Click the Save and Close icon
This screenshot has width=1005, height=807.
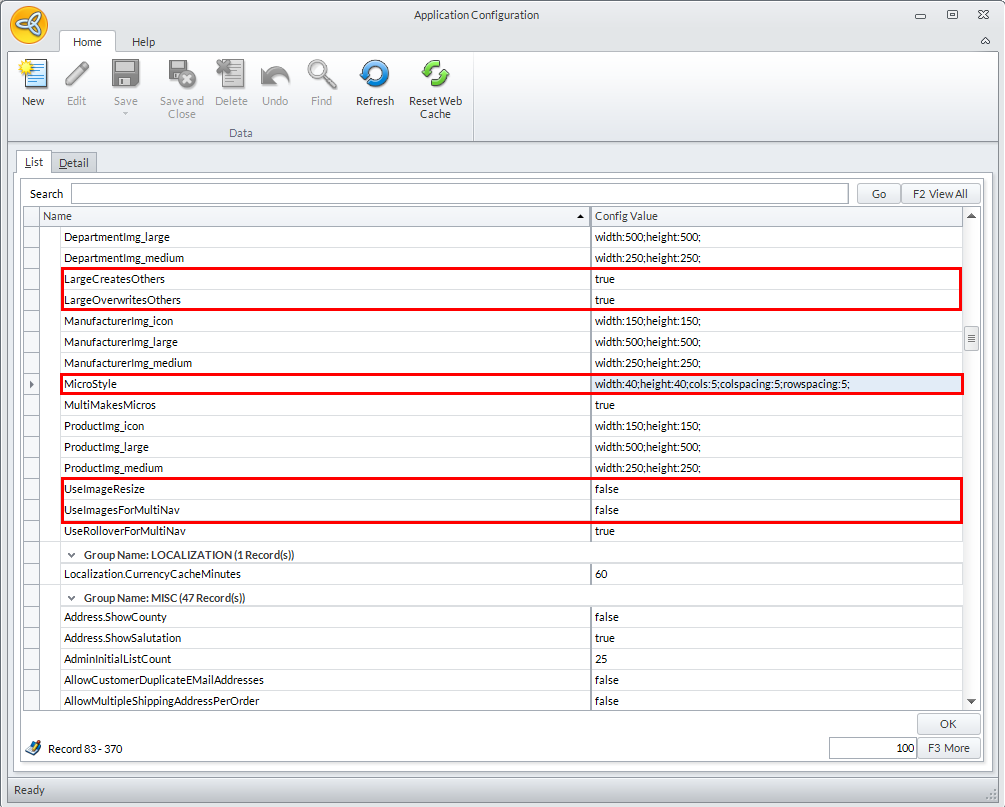[x=181, y=75]
